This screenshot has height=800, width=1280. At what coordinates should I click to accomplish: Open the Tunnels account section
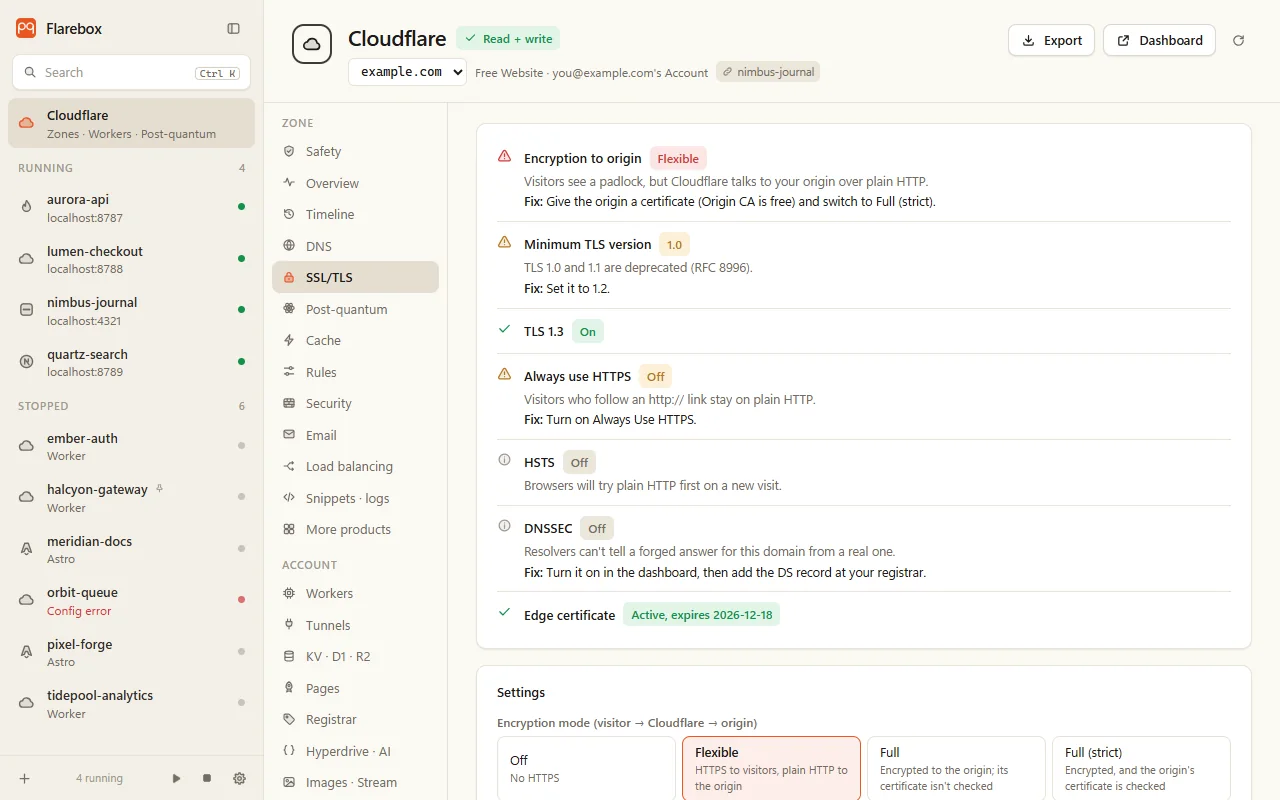[355, 625]
